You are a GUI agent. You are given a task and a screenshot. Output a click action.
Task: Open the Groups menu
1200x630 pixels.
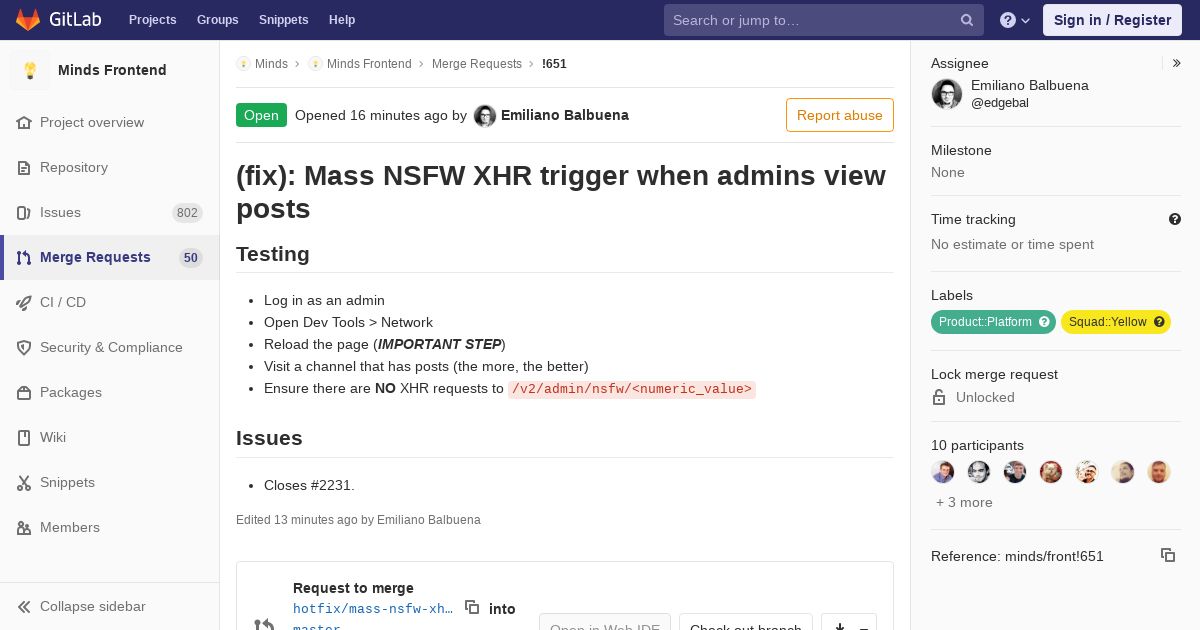[x=217, y=20]
